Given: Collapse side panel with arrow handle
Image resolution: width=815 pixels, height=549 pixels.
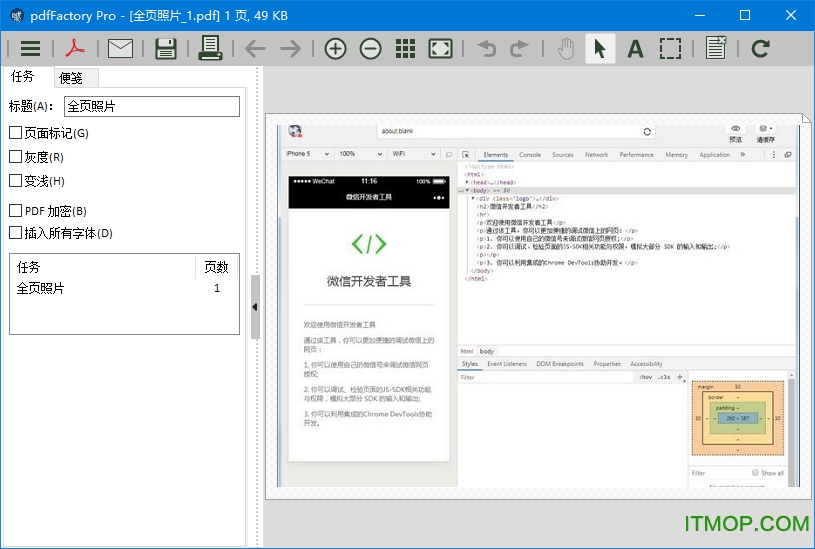Looking at the screenshot, I should 255,307.
